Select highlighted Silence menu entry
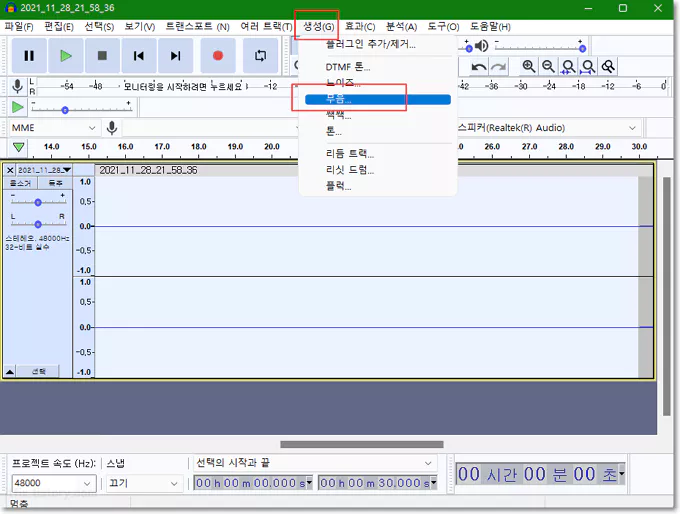 point(378,99)
